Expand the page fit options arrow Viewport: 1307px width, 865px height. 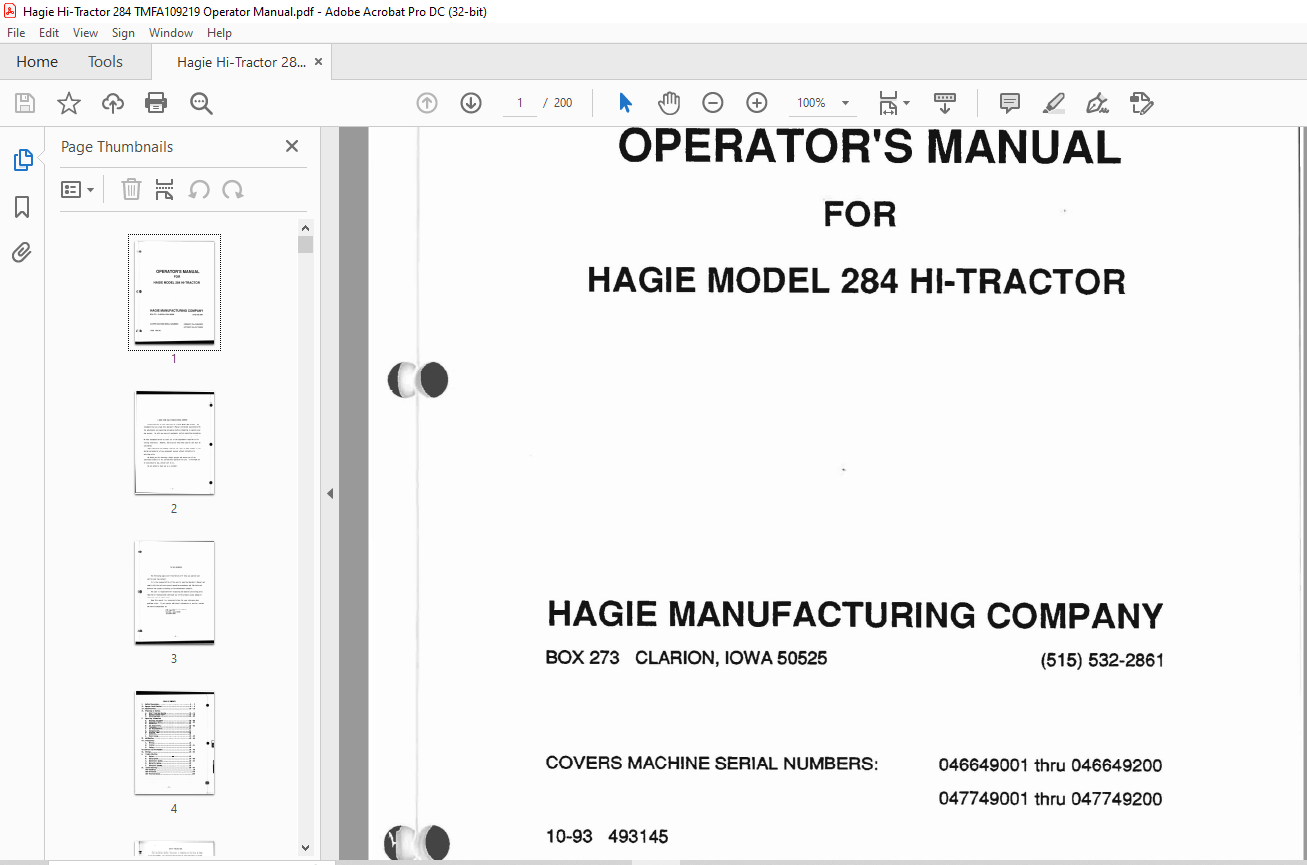click(906, 103)
